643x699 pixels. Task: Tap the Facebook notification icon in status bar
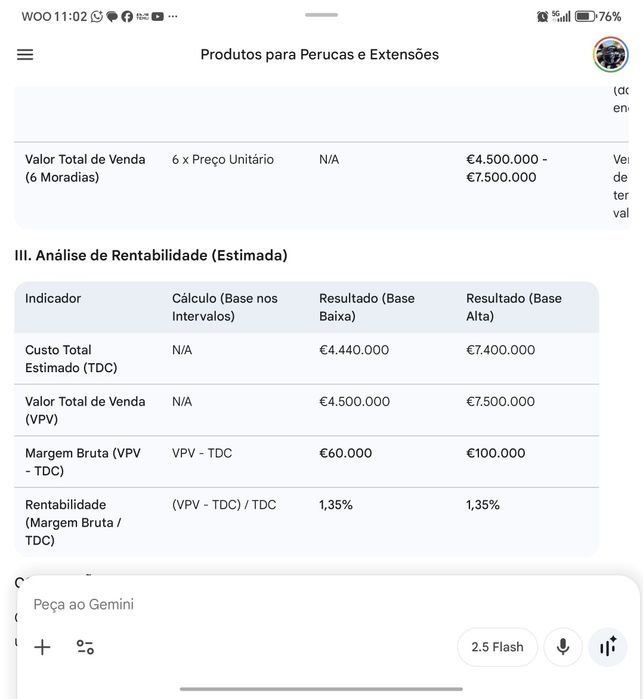(127, 17)
